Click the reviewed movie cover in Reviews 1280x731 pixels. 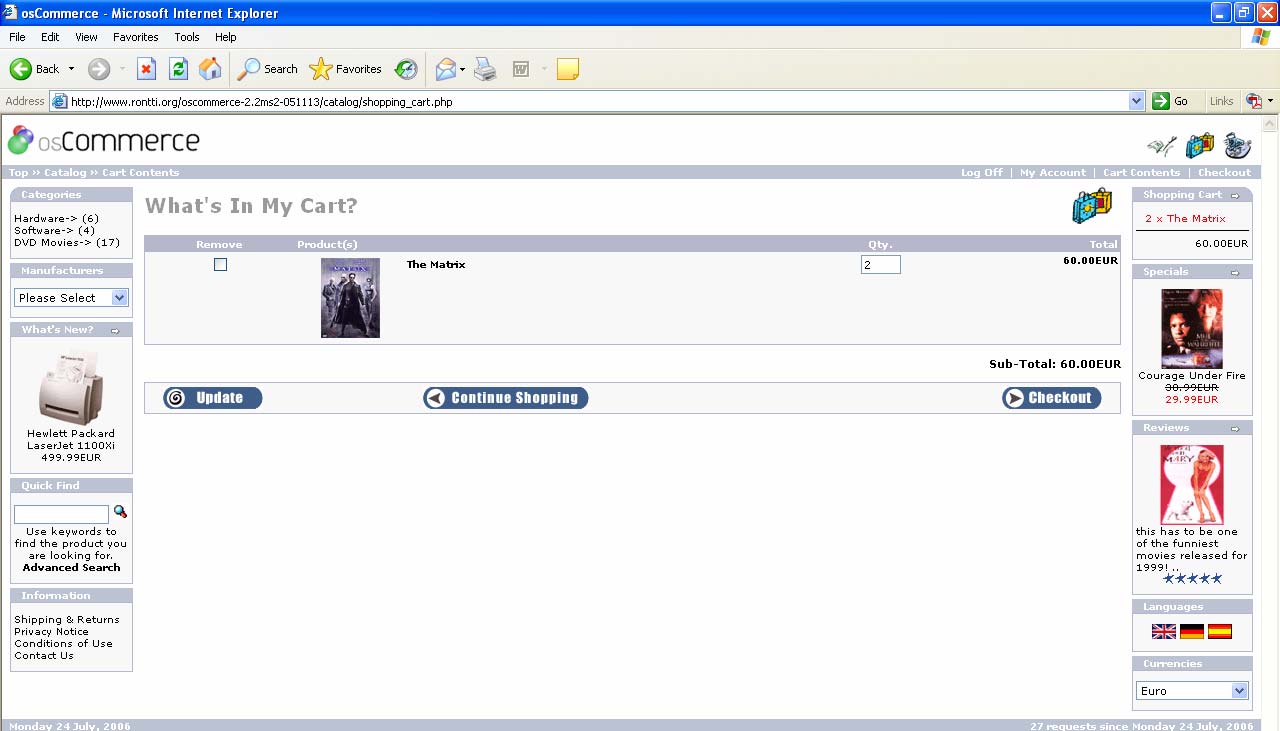click(1192, 485)
